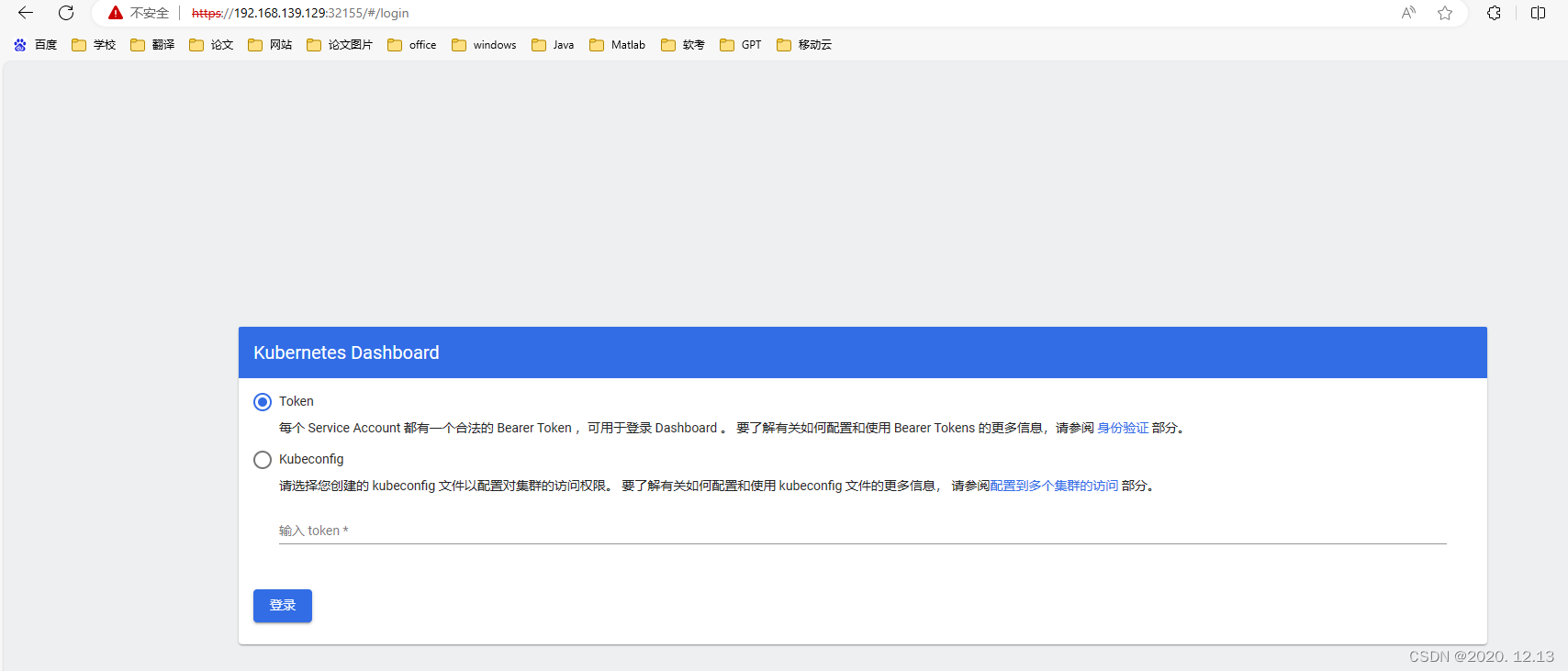Open the GPT bookmark folder
Image resolution: width=1568 pixels, height=671 pixels.
coord(741,44)
